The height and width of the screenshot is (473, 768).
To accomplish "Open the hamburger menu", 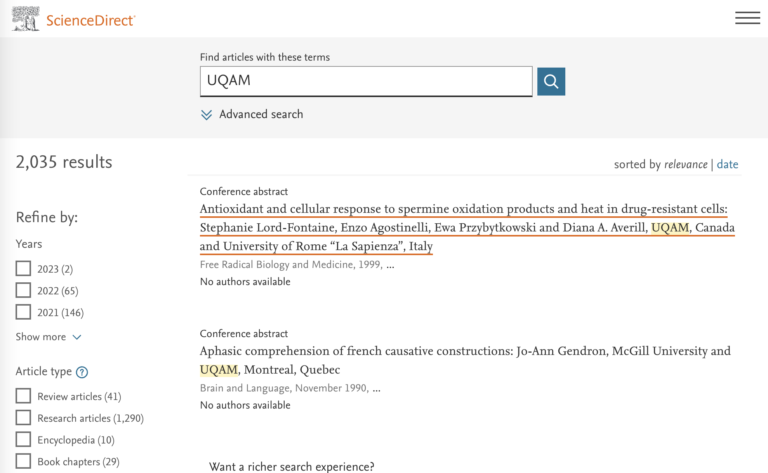I will [747, 18].
